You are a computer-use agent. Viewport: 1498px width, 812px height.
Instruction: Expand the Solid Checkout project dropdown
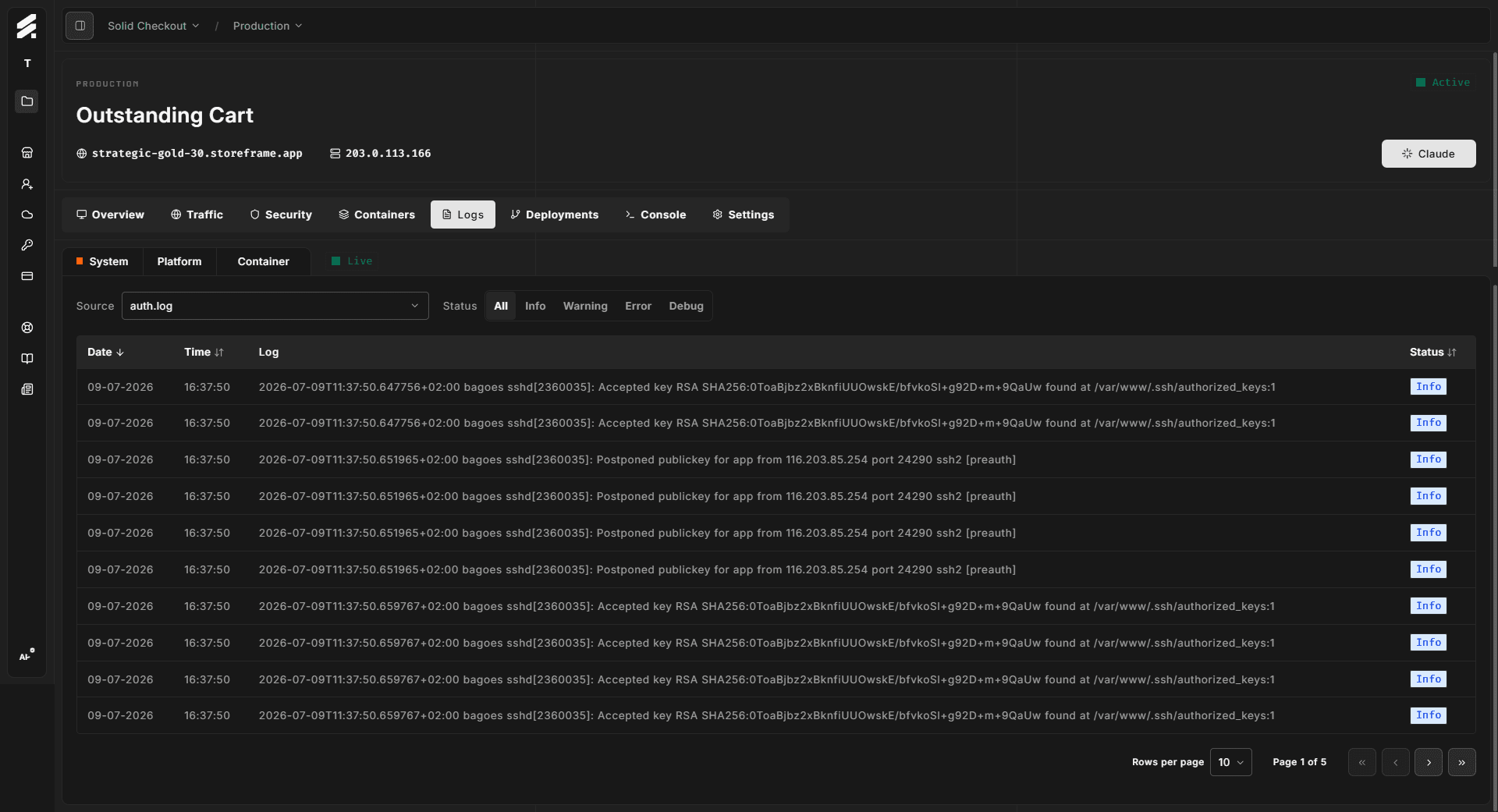[x=153, y=26]
